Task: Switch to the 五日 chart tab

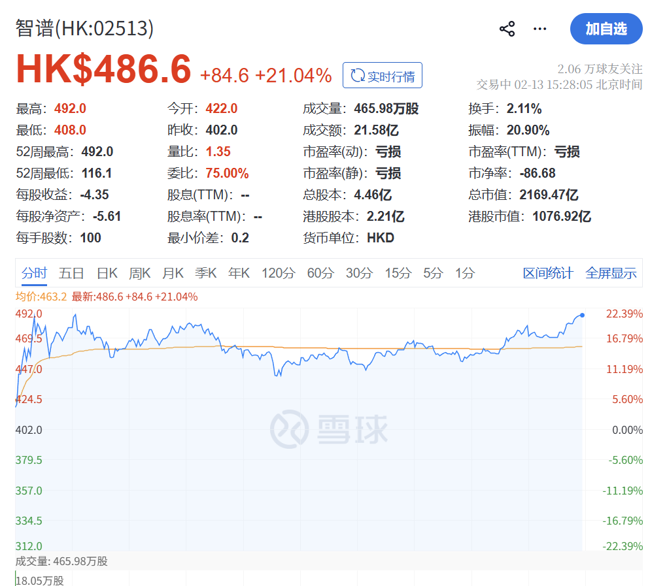Action: pos(71,273)
